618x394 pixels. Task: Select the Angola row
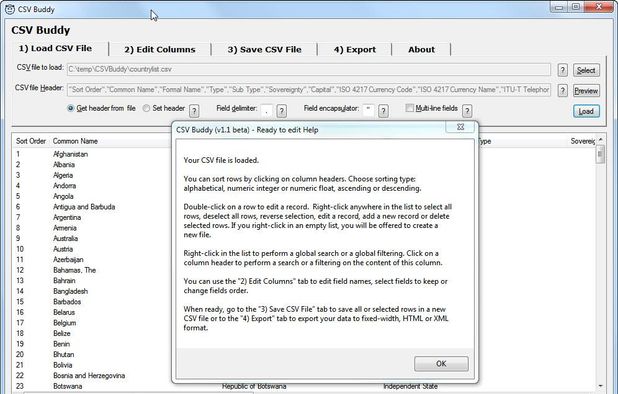[63, 196]
